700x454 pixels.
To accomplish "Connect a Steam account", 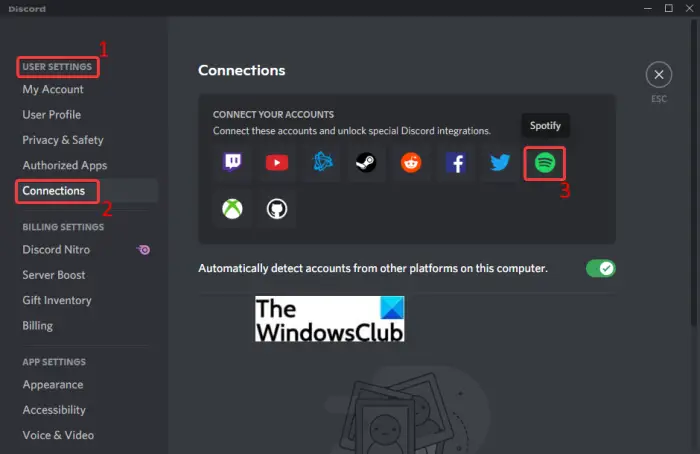I will pyautogui.click(x=366, y=162).
